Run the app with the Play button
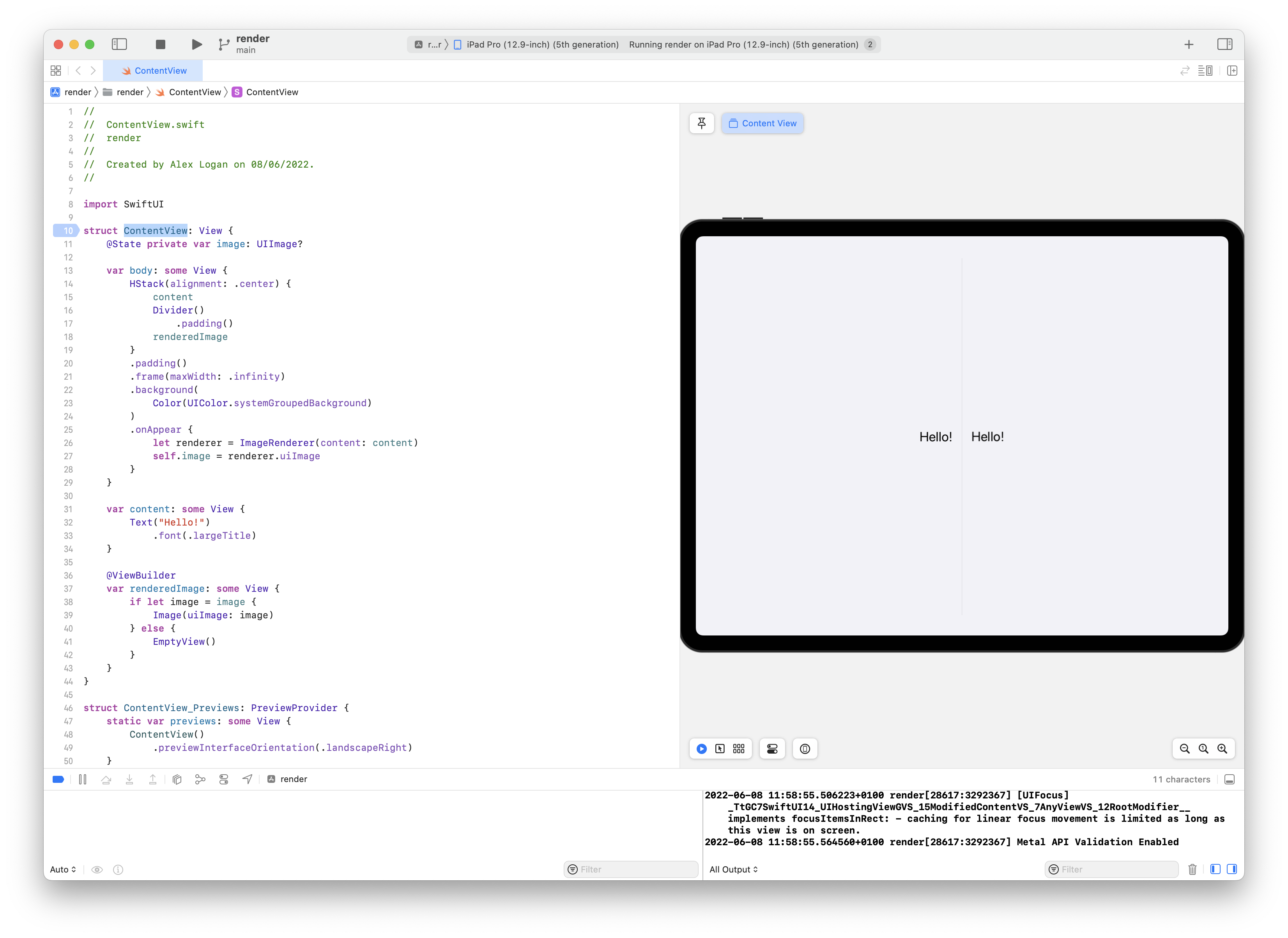This screenshot has width=1288, height=938. pos(196,44)
